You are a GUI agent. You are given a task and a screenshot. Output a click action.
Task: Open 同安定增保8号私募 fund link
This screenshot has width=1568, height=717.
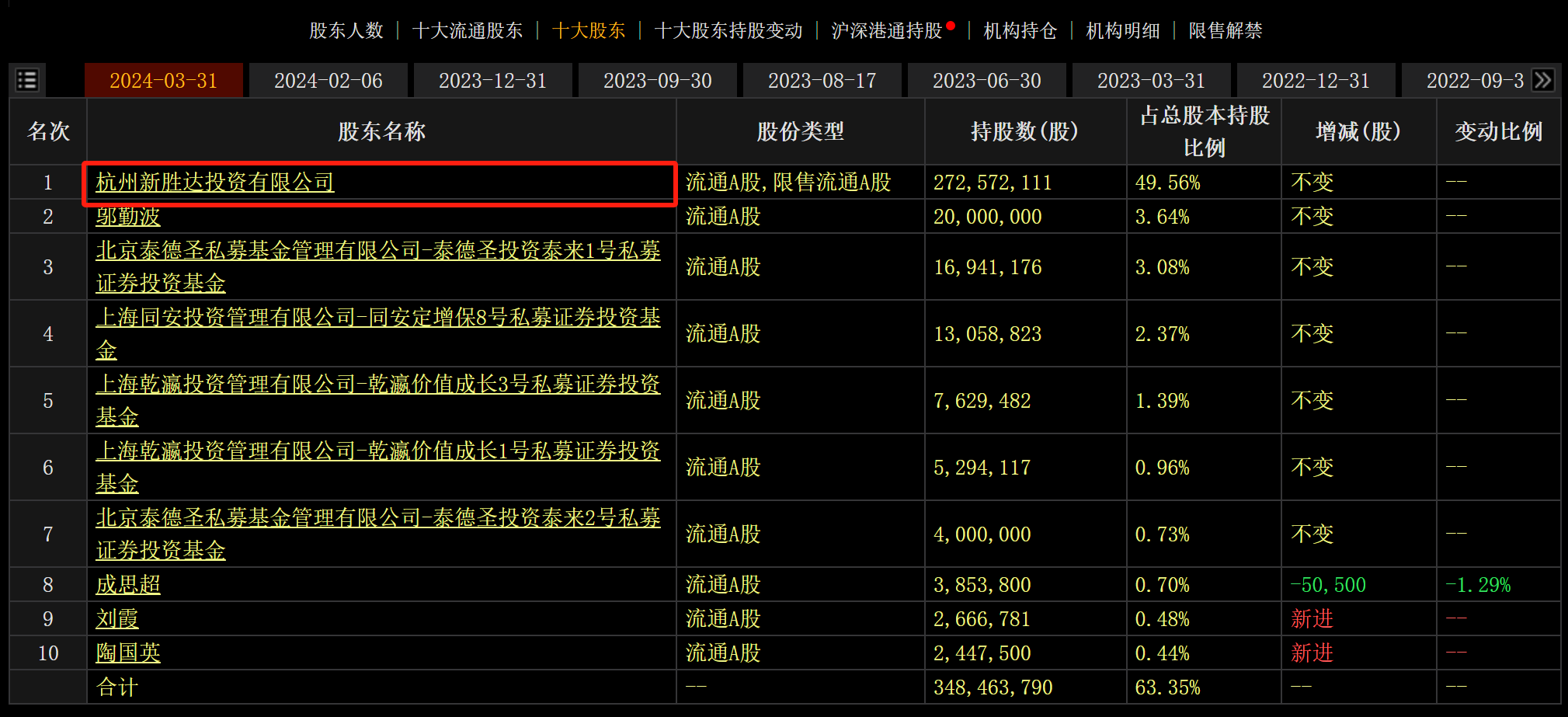[378, 333]
